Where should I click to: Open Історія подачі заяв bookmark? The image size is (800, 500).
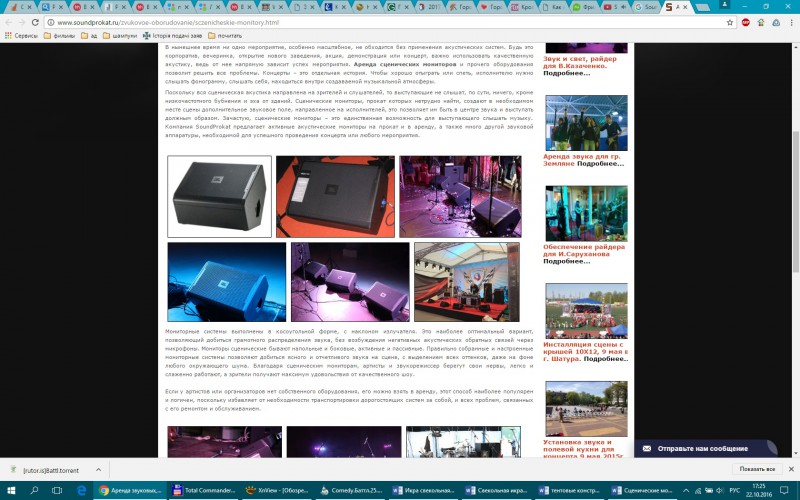(x=172, y=36)
